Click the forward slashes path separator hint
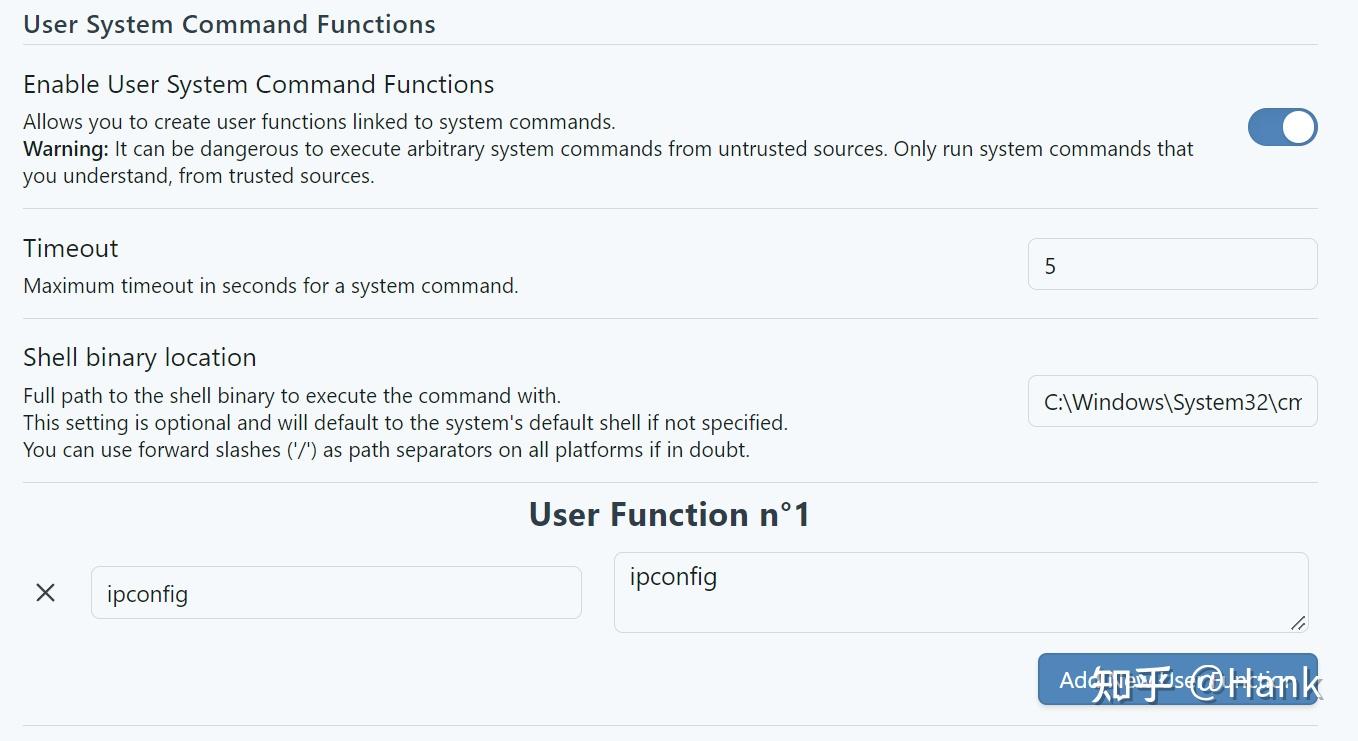The height and width of the screenshot is (741, 1358). [x=386, y=450]
